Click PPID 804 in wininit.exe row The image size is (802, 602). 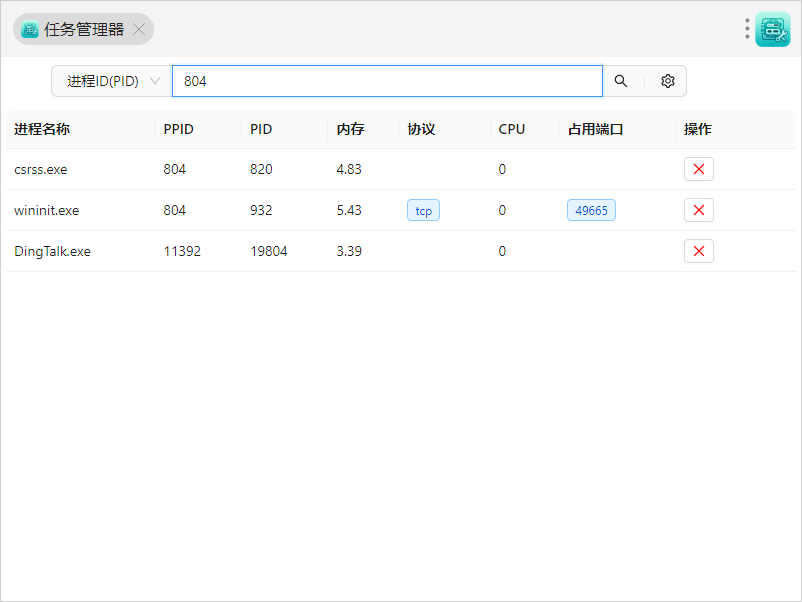click(x=174, y=210)
